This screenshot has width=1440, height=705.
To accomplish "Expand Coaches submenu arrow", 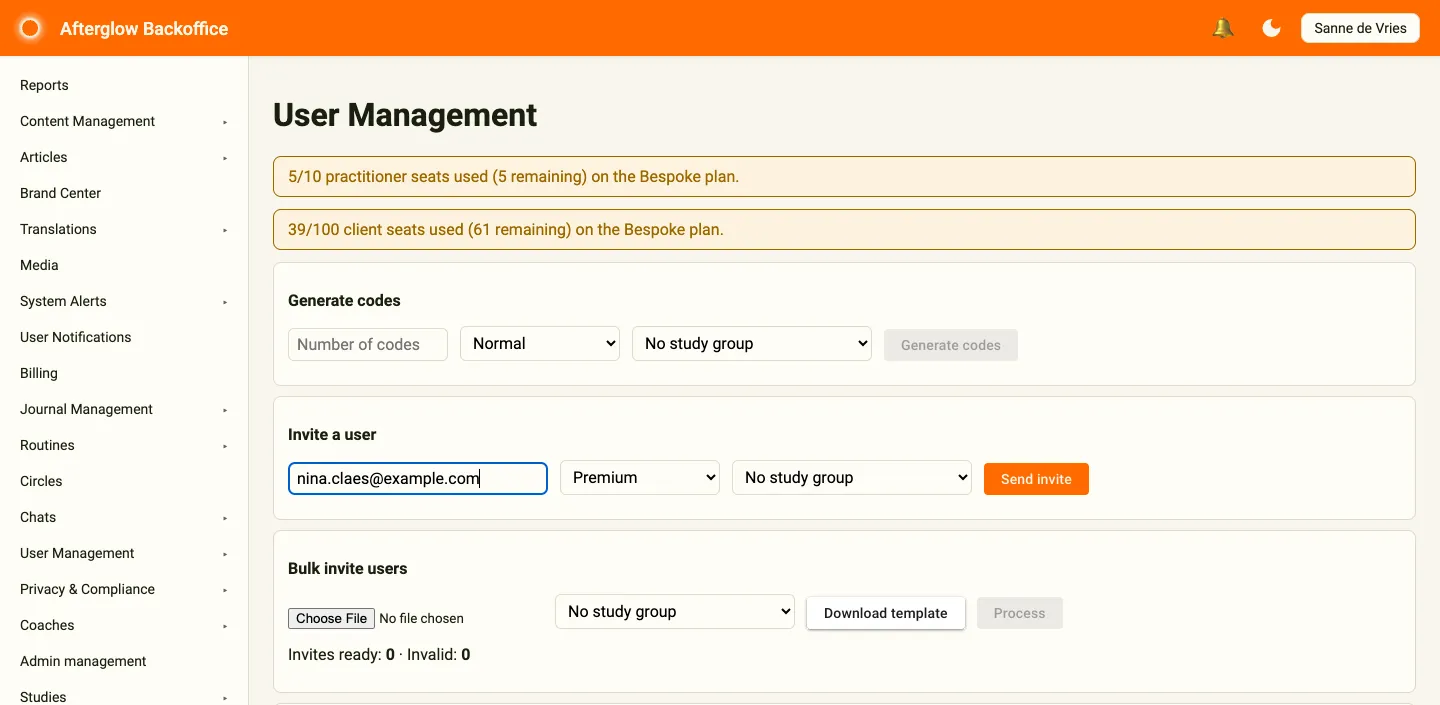I will pyautogui.click(x=225, y=626).
